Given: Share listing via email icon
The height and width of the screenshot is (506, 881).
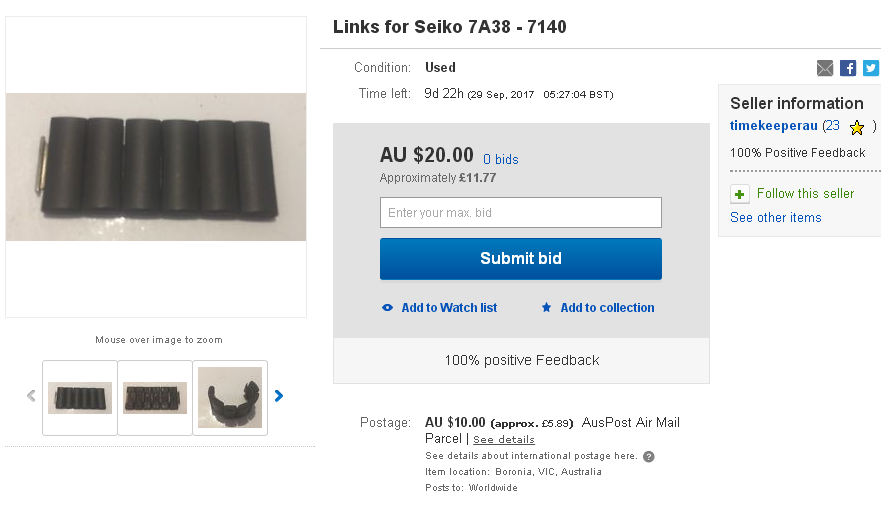Looking at the screenshot, I should [x=825, y=68].
